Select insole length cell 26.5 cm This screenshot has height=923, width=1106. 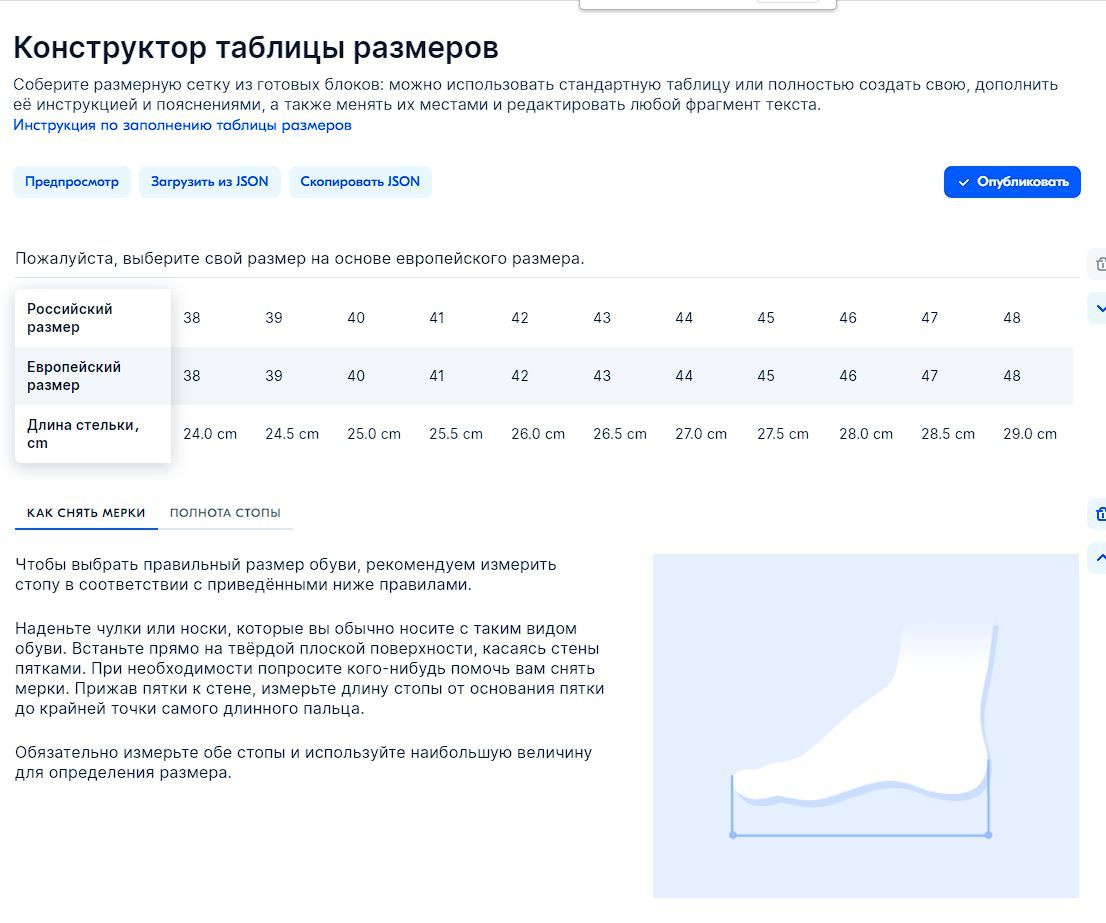pos(620,434)
